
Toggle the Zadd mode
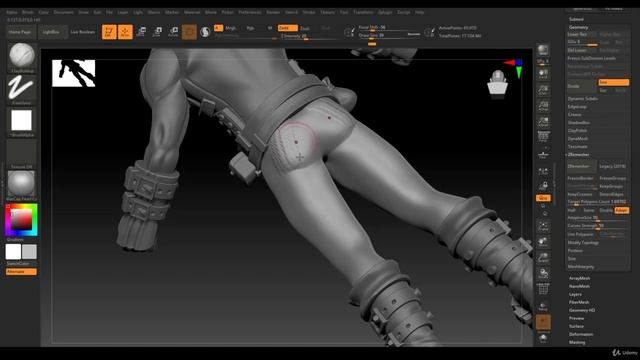(288, 28)
